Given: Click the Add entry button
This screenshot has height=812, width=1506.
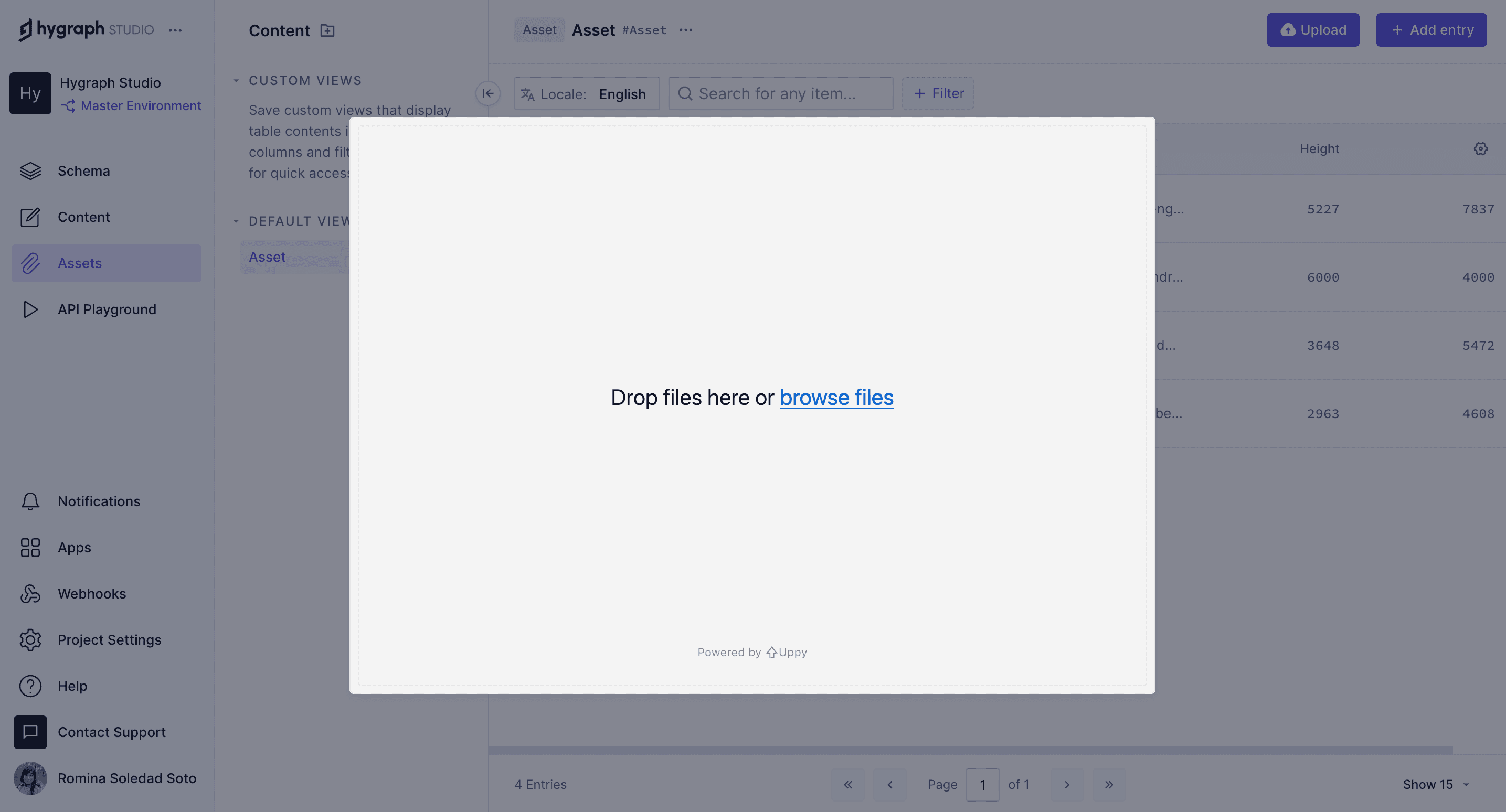Looking at the screenshot, I should pyautogui.click(x=1430, y=30).
